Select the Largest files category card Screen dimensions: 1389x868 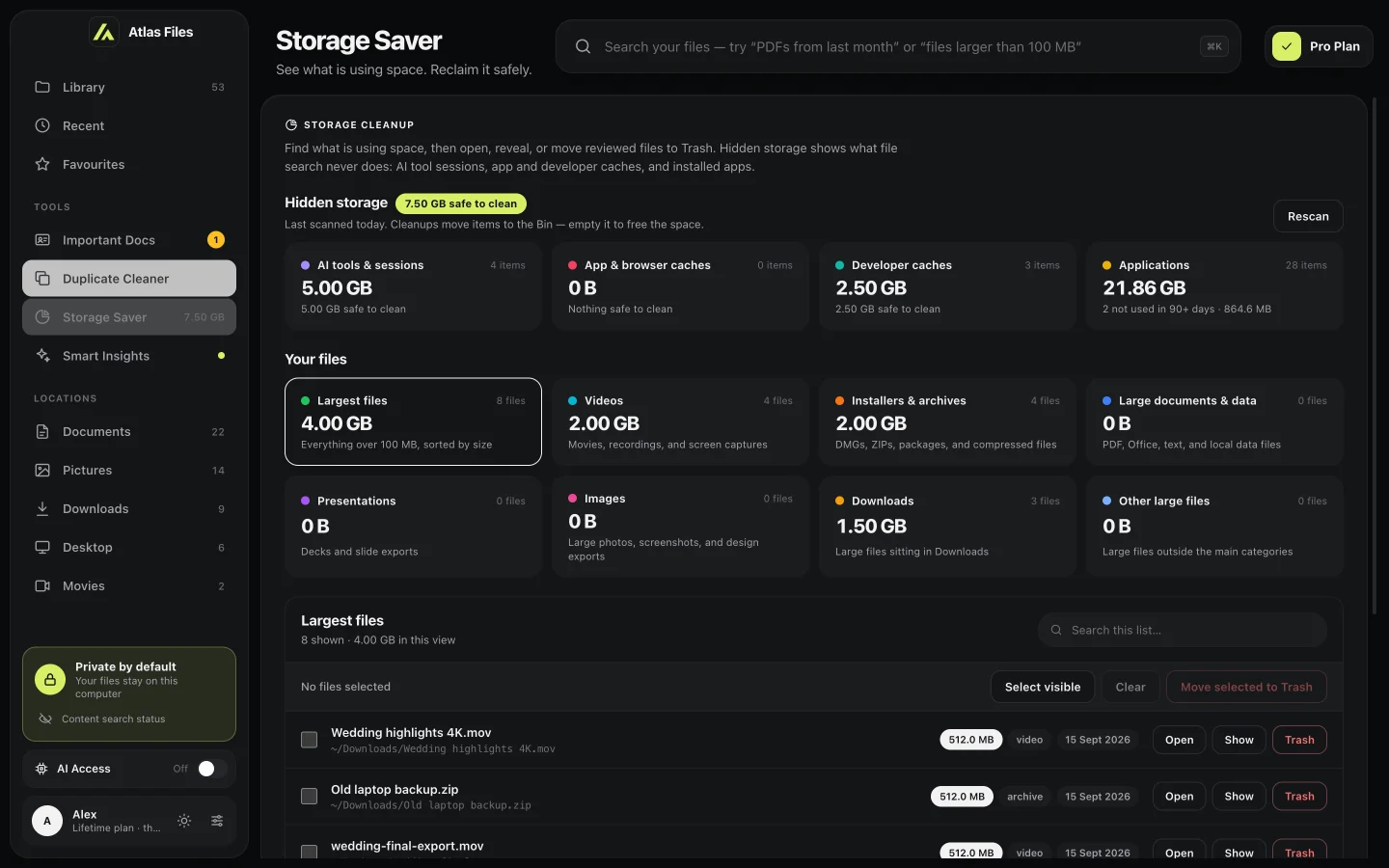[413, 421]
